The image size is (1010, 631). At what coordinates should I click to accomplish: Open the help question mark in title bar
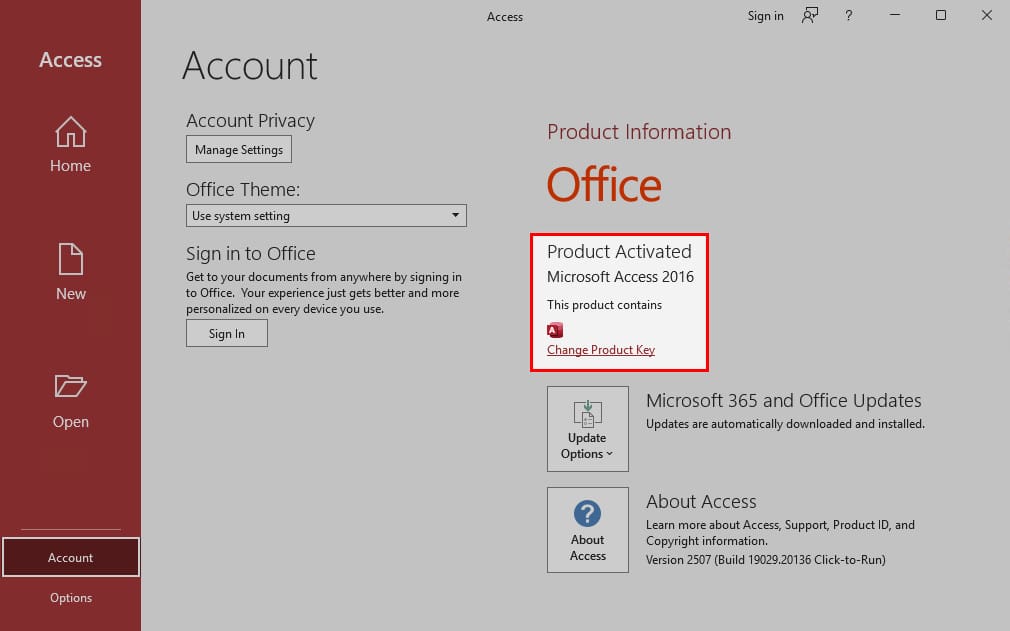point(848,15)
